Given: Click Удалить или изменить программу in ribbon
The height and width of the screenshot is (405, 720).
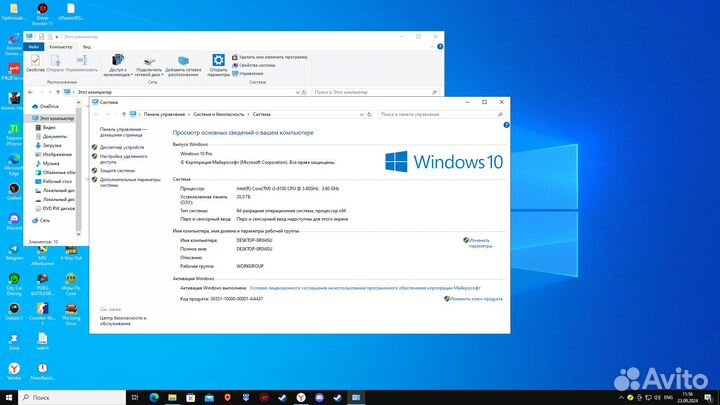Looking at the screenshot, I should pyautogui.click(x=270, y=57).
